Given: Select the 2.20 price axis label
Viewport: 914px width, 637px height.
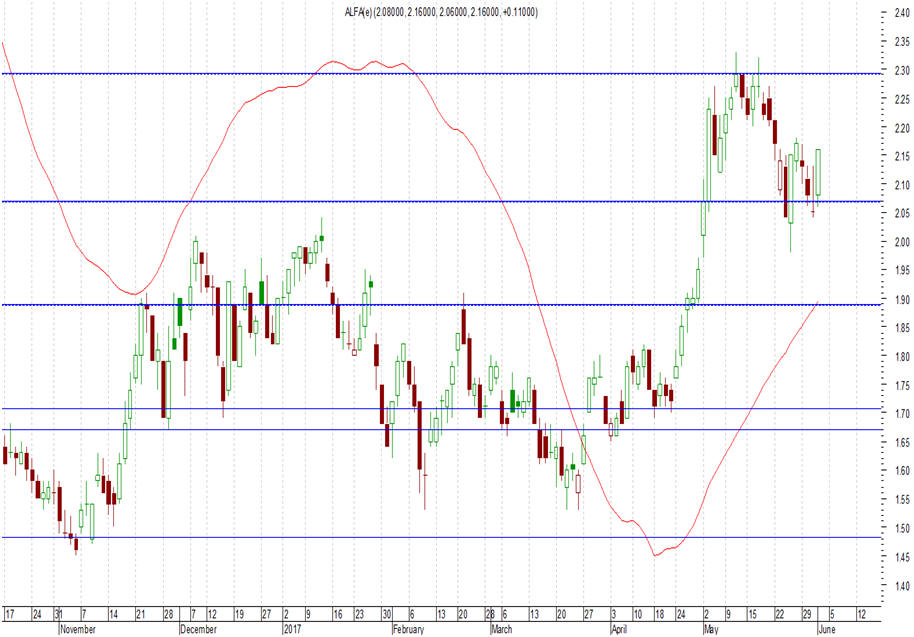Looking at the screenshot, I should (x=902, y=128).
